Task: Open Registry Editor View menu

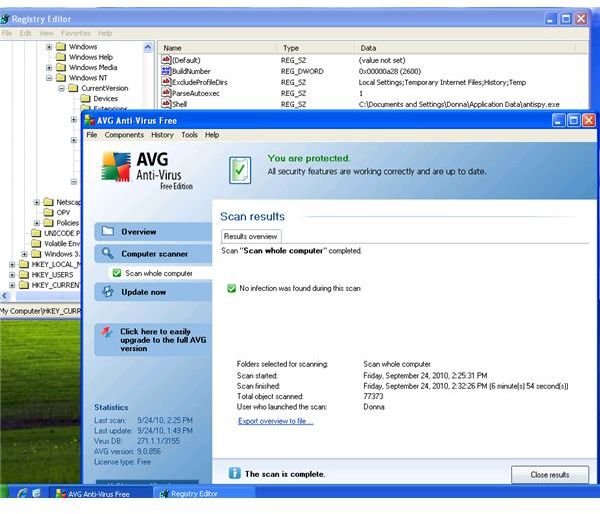Action: point(46,33)
